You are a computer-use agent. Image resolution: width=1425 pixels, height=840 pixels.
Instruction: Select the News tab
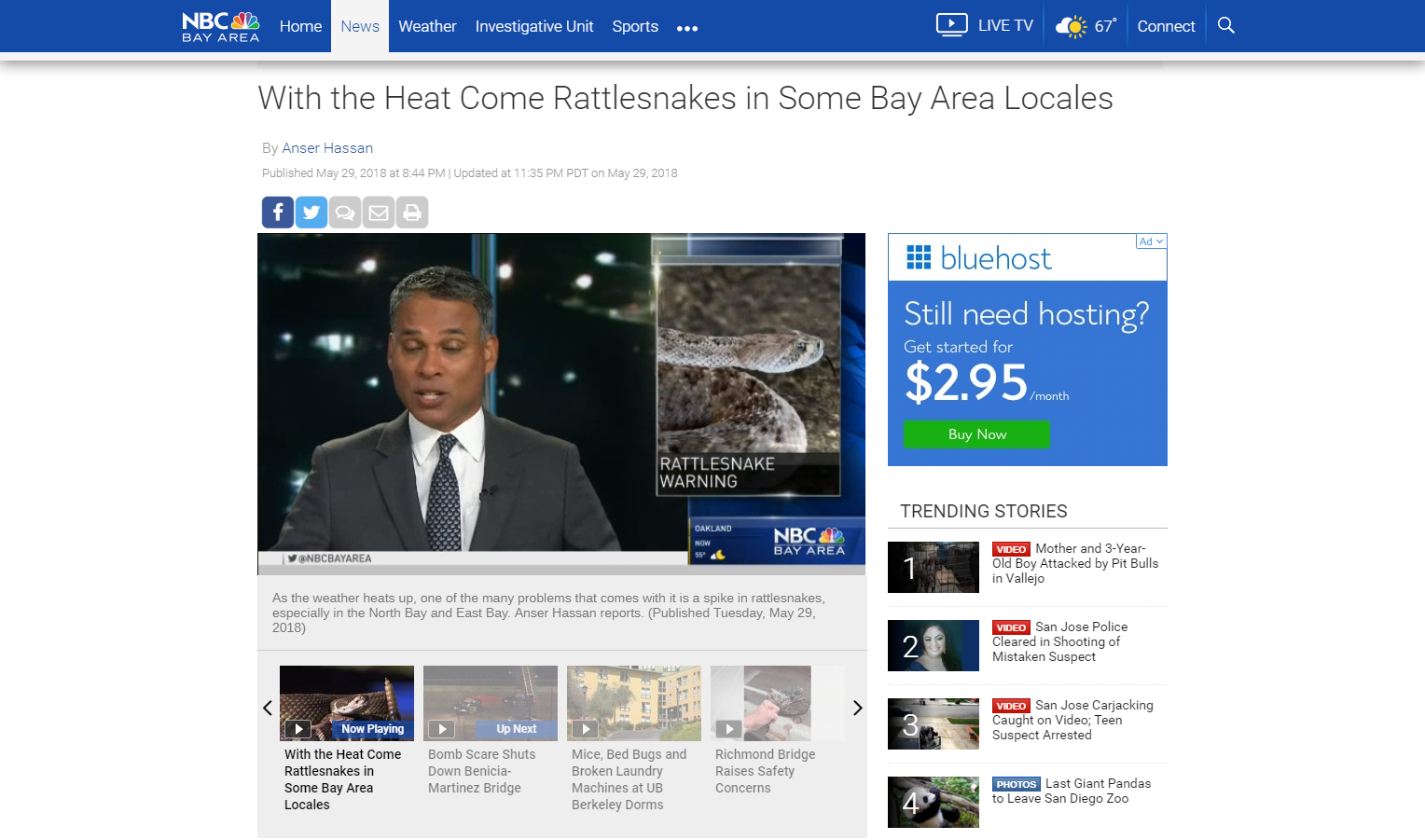360,26
